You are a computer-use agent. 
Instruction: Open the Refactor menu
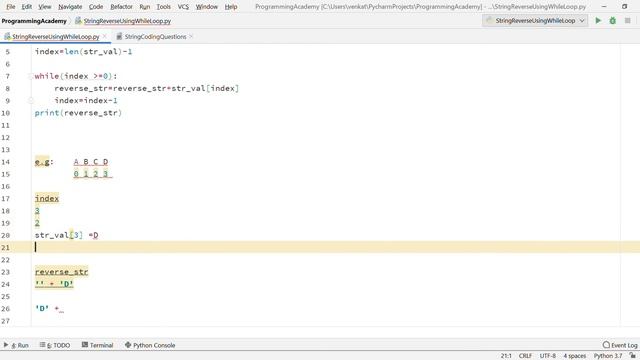(121, 7)
